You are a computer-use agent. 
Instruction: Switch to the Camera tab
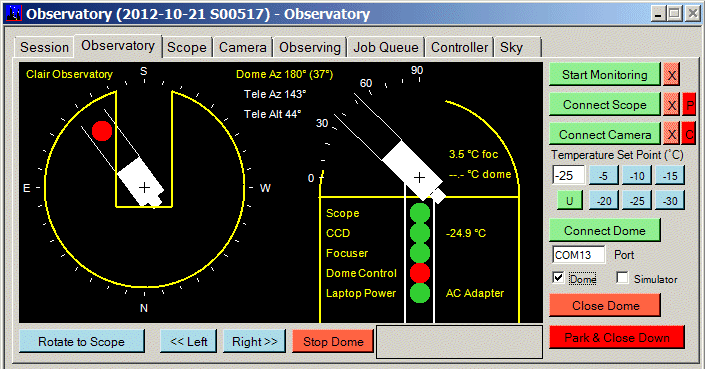[x=243, y=47]
